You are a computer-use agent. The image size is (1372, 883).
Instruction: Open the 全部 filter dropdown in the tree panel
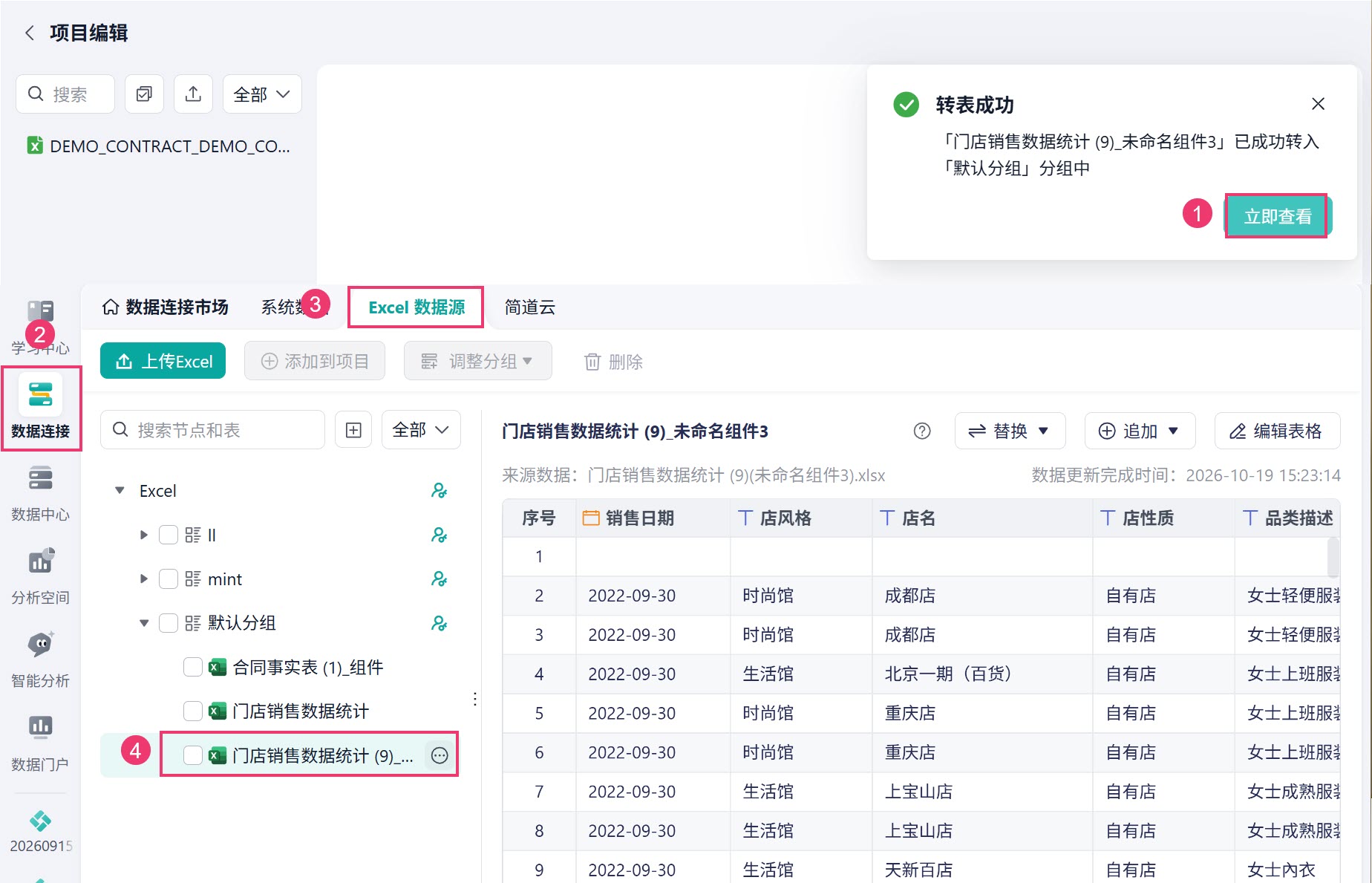coord(421,430)
